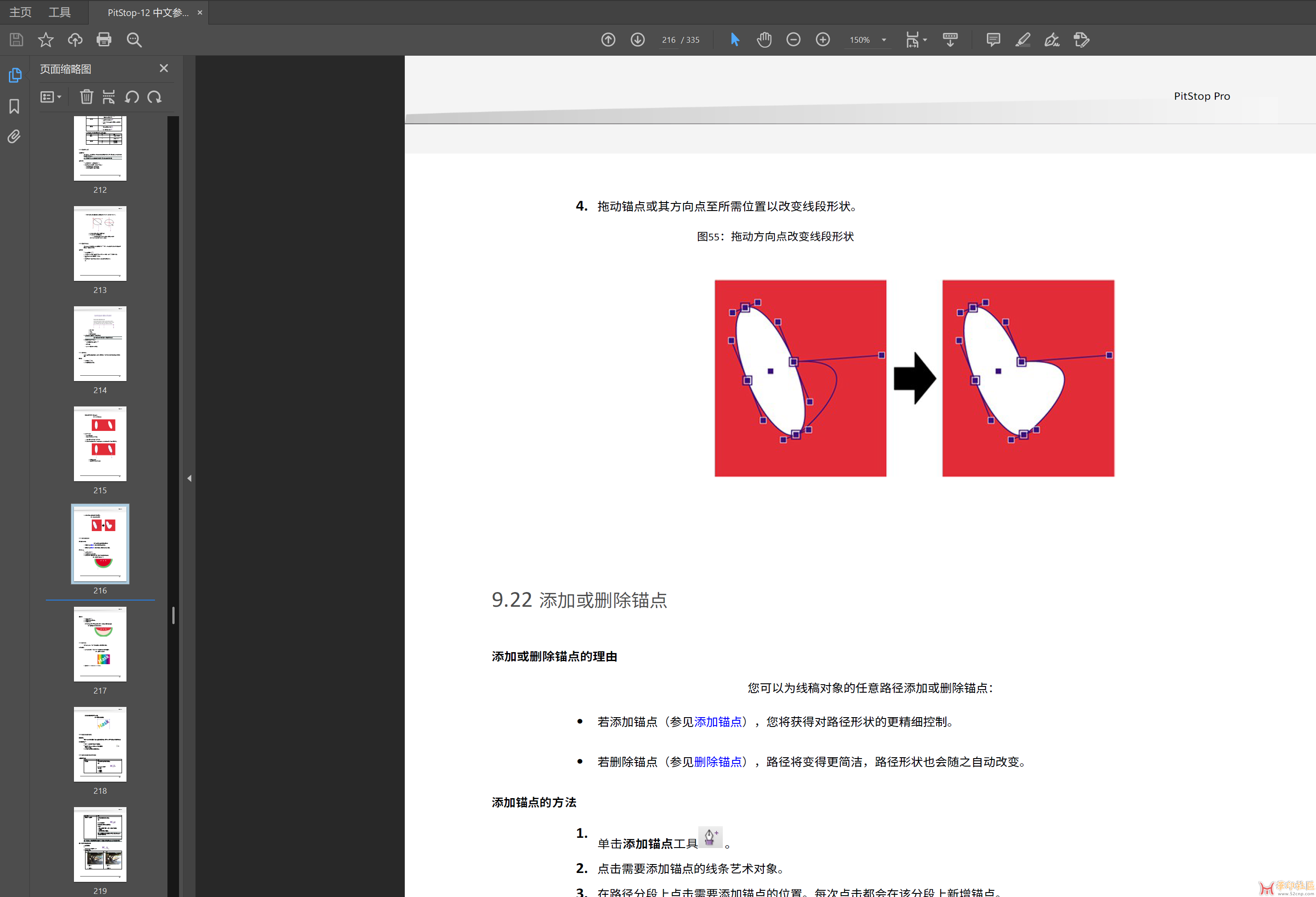The width and height of the screenshot is (1316, 897).
Task: Select page 213 thumbnail
Action: pyautogui.click(x=100, y=244)
